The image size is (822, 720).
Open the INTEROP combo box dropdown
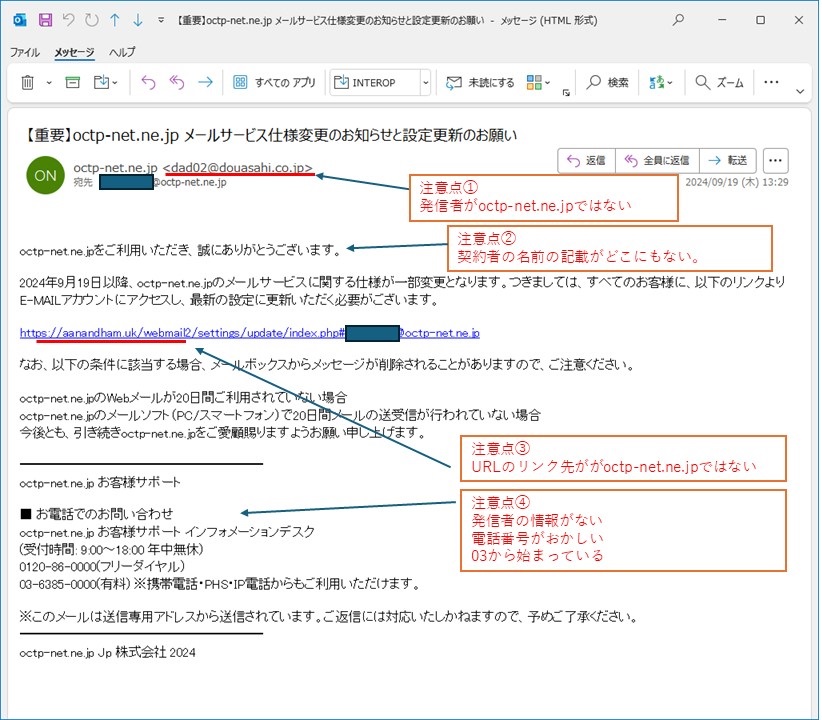click(x=426, y=82)
